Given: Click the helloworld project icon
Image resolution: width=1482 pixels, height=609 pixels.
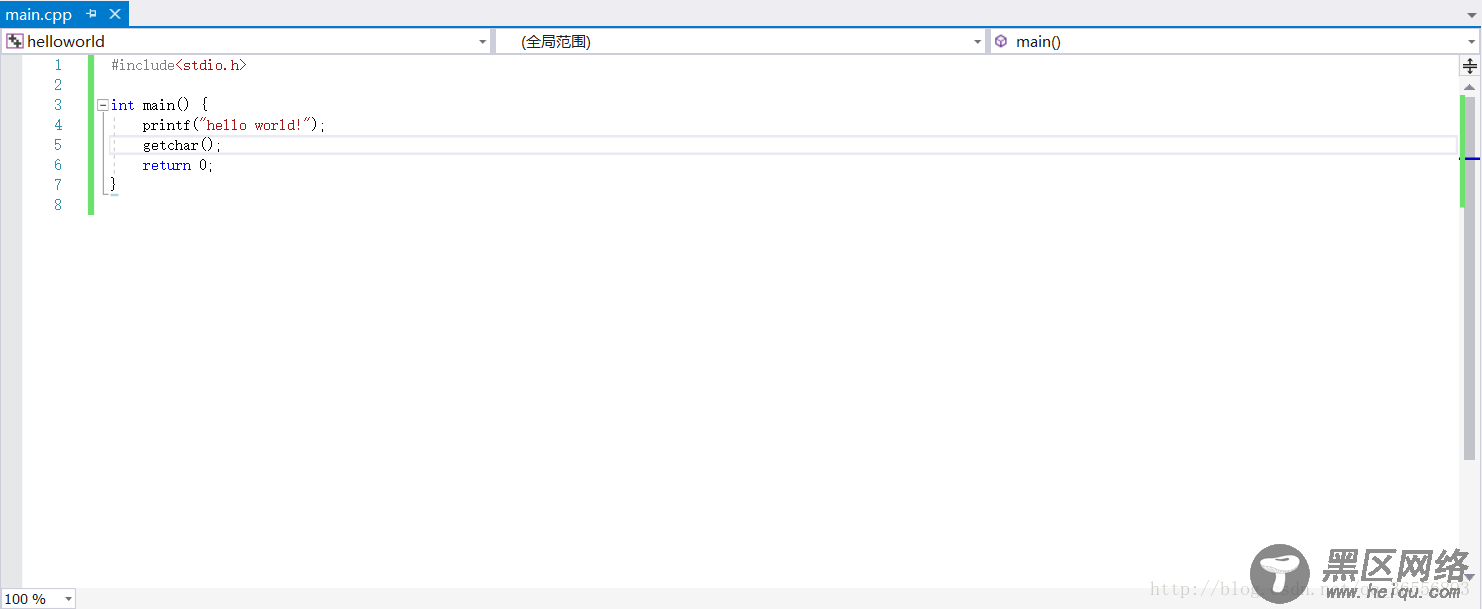Looking at the screenshot, I should tap(15, 41).
